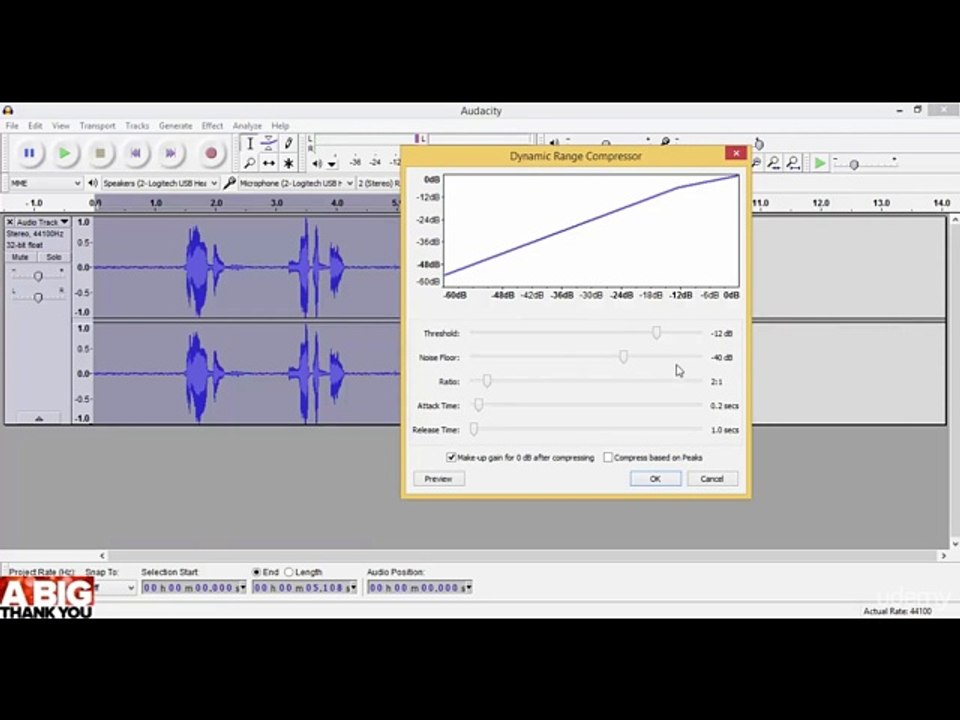Select the Selection (I-beam) tool
960x720 pixels.
tap(250, 143)
